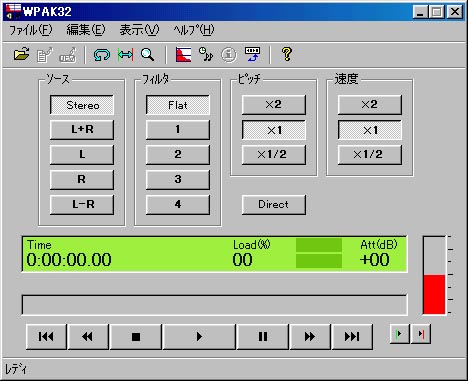Open the ヘルプ(H) menu
This screenshot has height=381, width=468.
[x=194, y=30]
